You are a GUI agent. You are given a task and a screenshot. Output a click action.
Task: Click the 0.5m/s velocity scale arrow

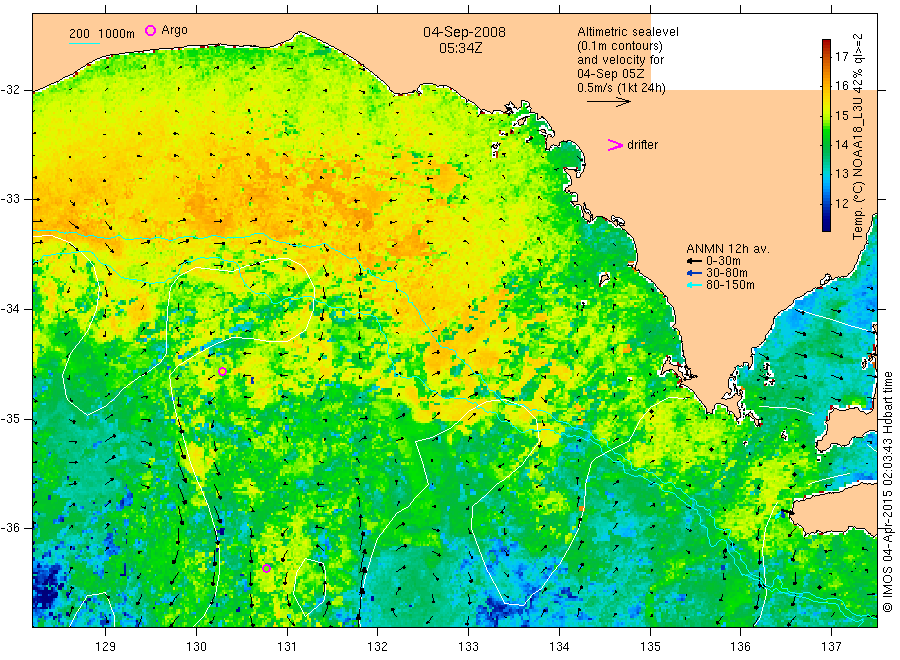[x=608, y=102]
